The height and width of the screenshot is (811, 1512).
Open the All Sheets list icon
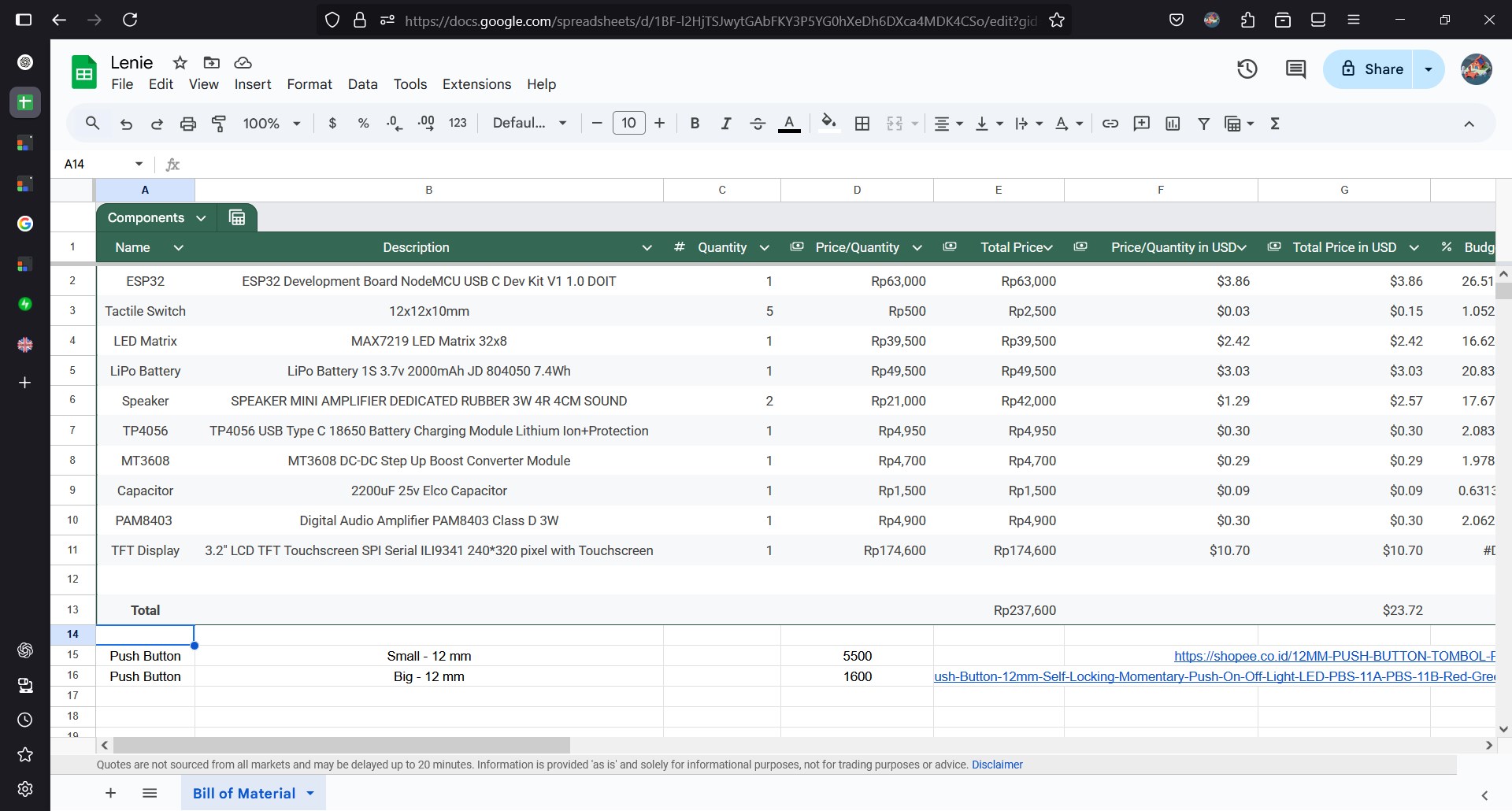click(x=150, y=793)
